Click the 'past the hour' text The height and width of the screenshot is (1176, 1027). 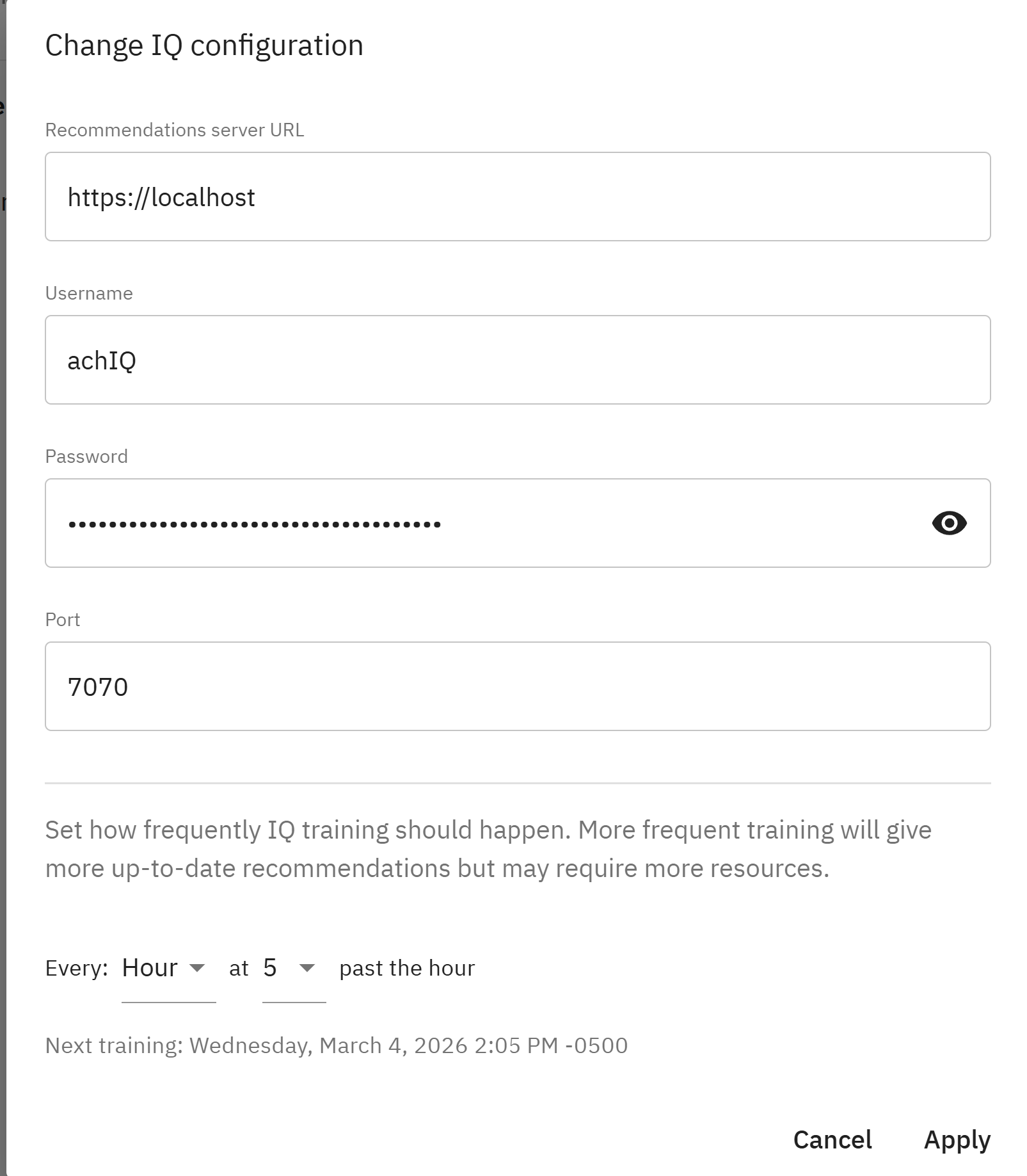pos(407,969)
